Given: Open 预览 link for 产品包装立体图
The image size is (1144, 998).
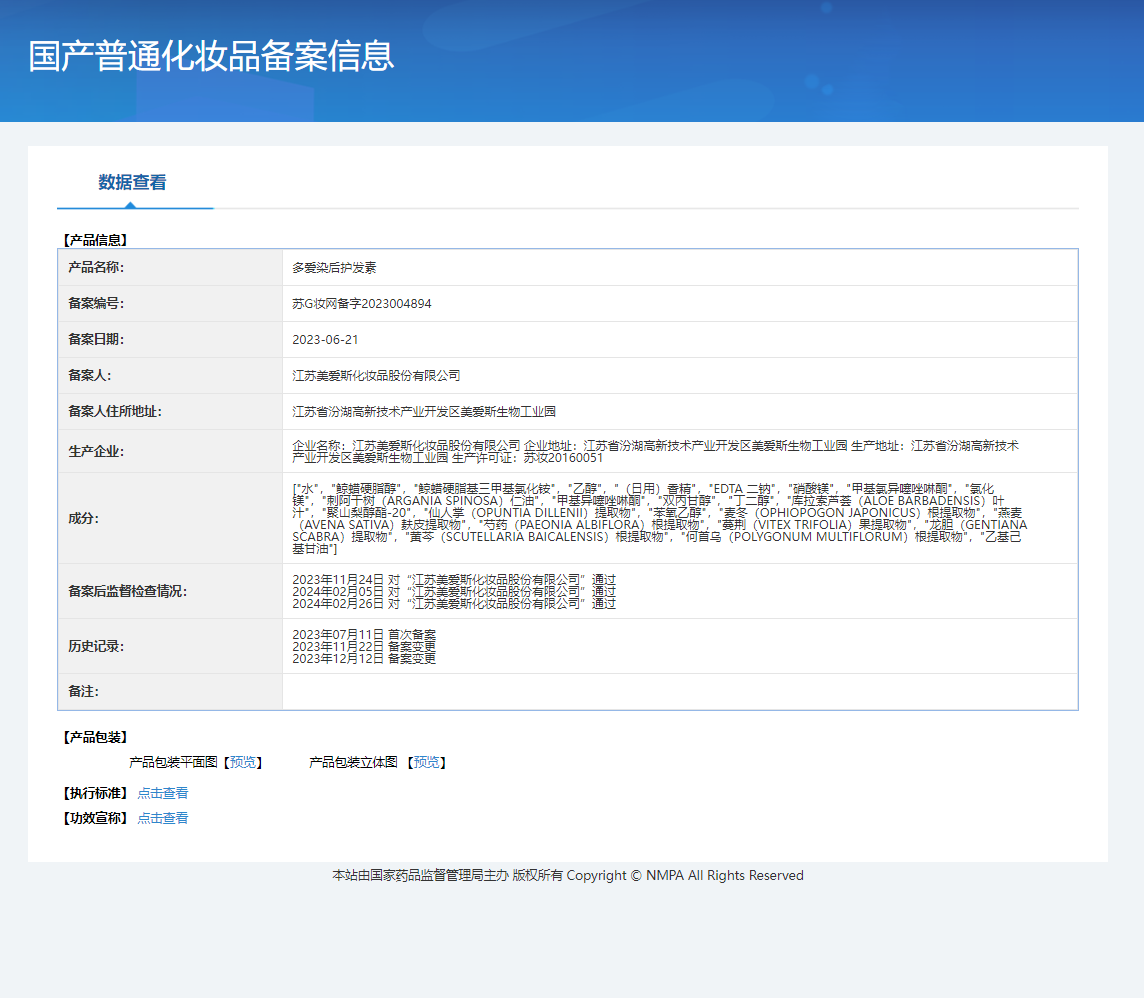Looking at the screenshot, I should click(426, 762).
